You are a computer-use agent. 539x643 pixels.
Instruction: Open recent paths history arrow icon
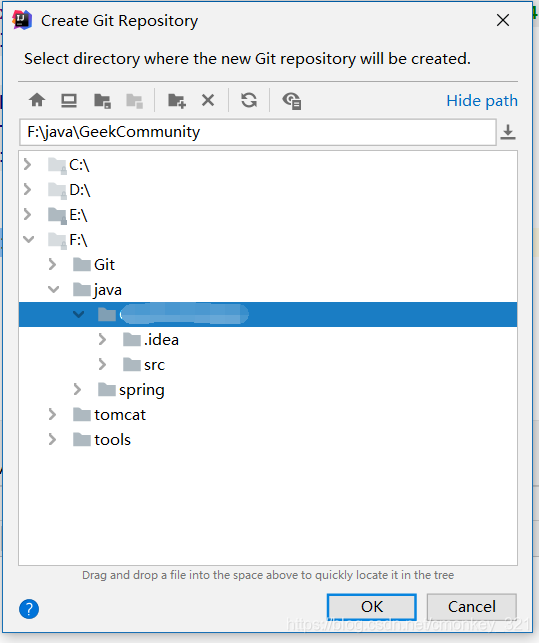(508, 132)
